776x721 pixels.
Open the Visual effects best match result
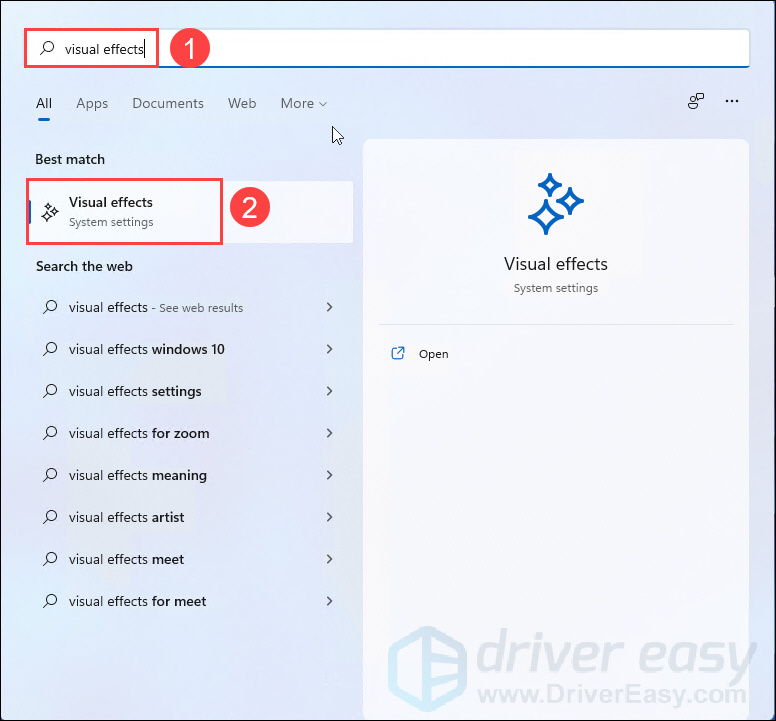191,212
